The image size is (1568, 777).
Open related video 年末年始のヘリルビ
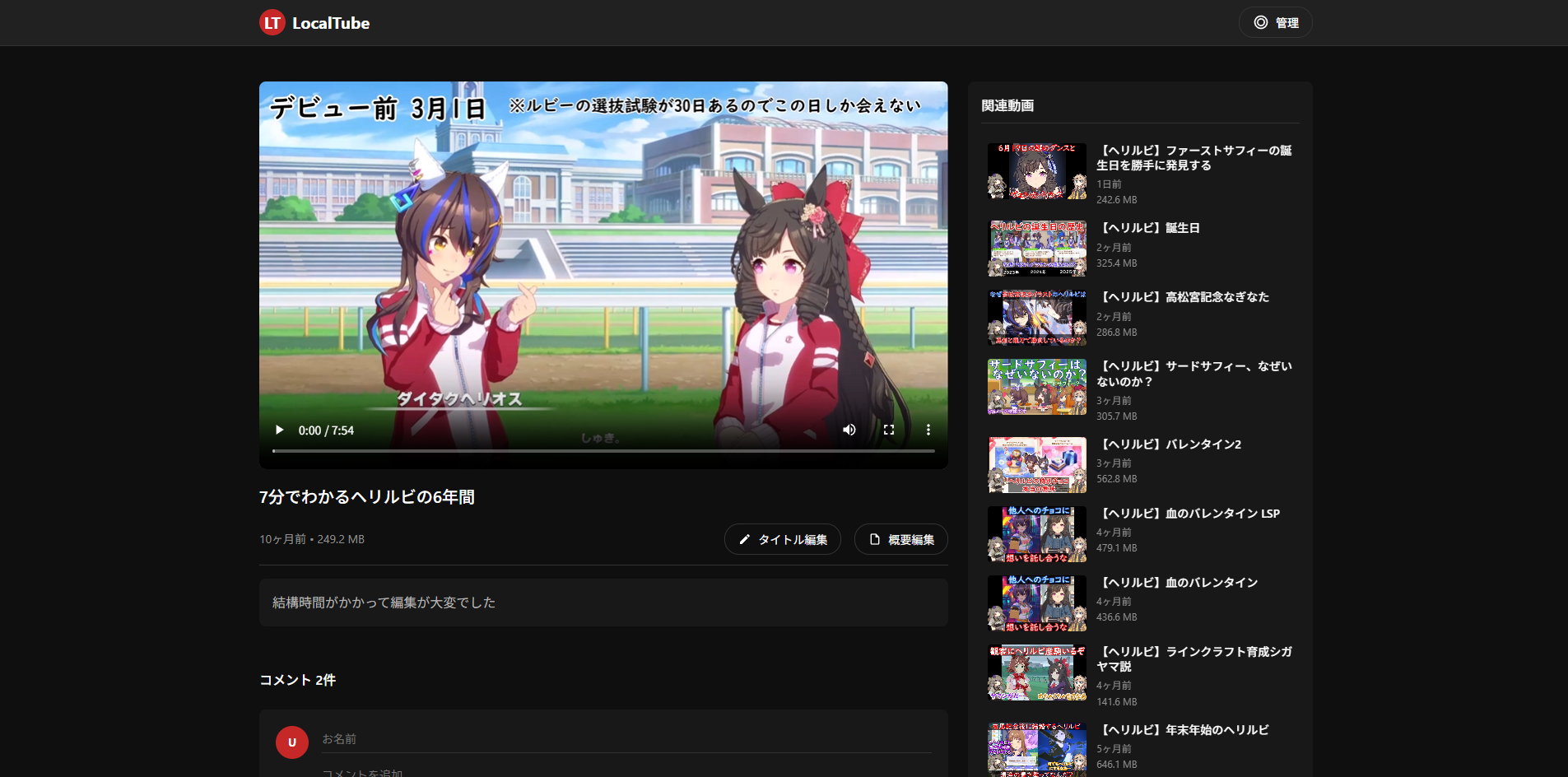[1184, 730]
